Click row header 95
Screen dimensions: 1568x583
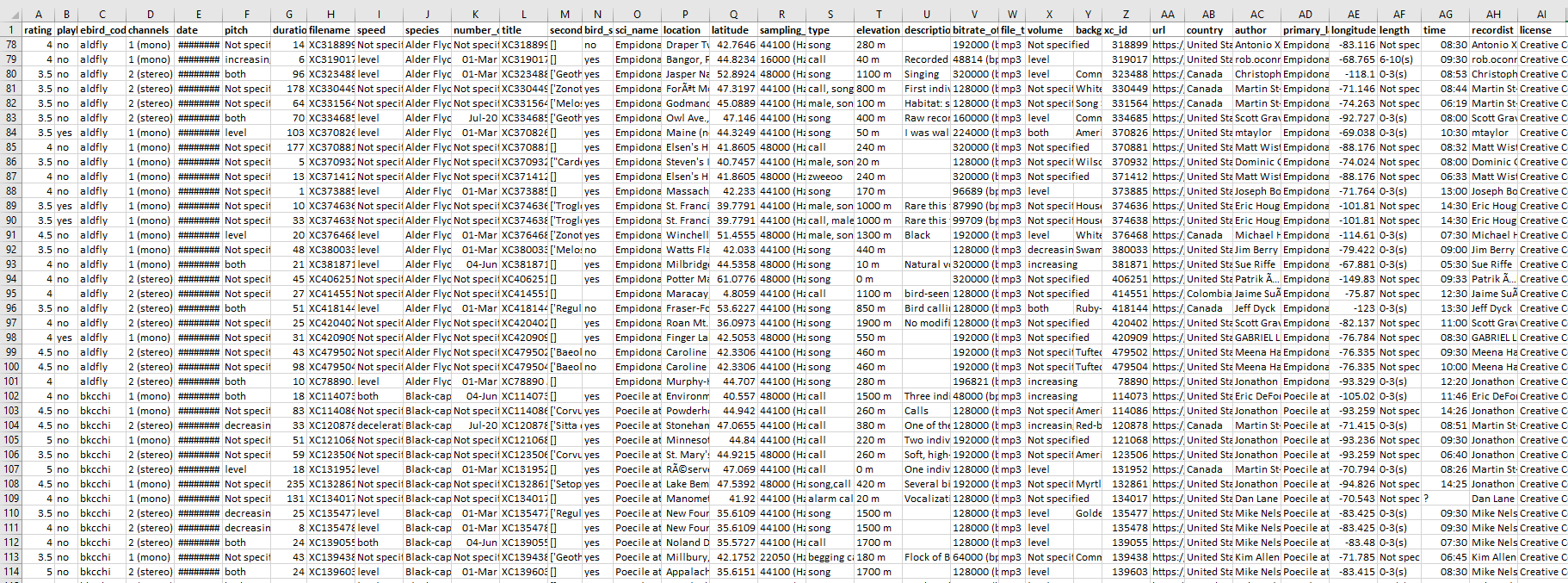click(11, 294)
